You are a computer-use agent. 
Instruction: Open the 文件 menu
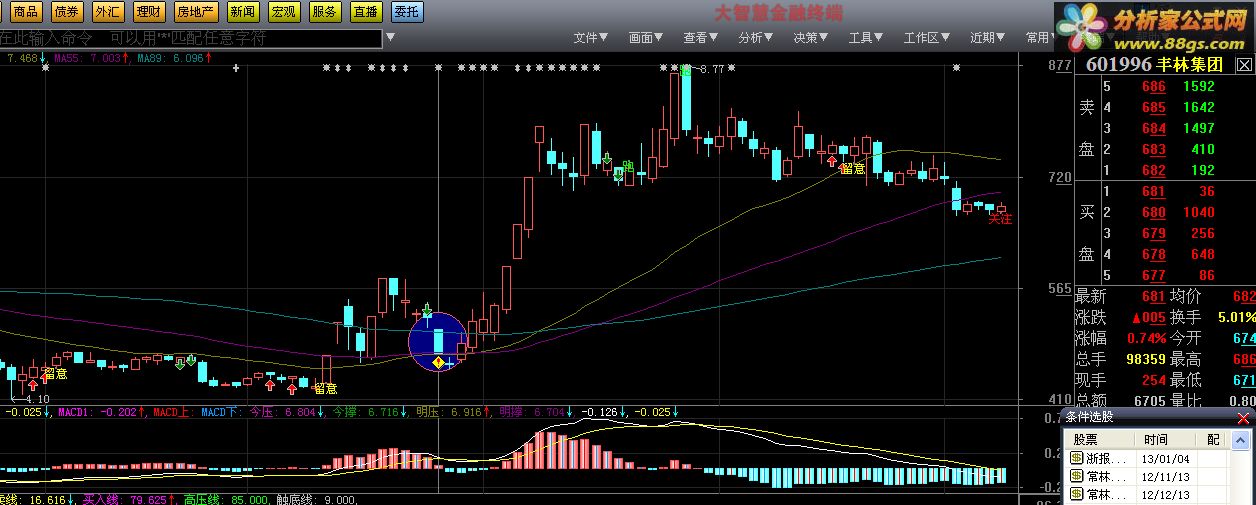591,38
